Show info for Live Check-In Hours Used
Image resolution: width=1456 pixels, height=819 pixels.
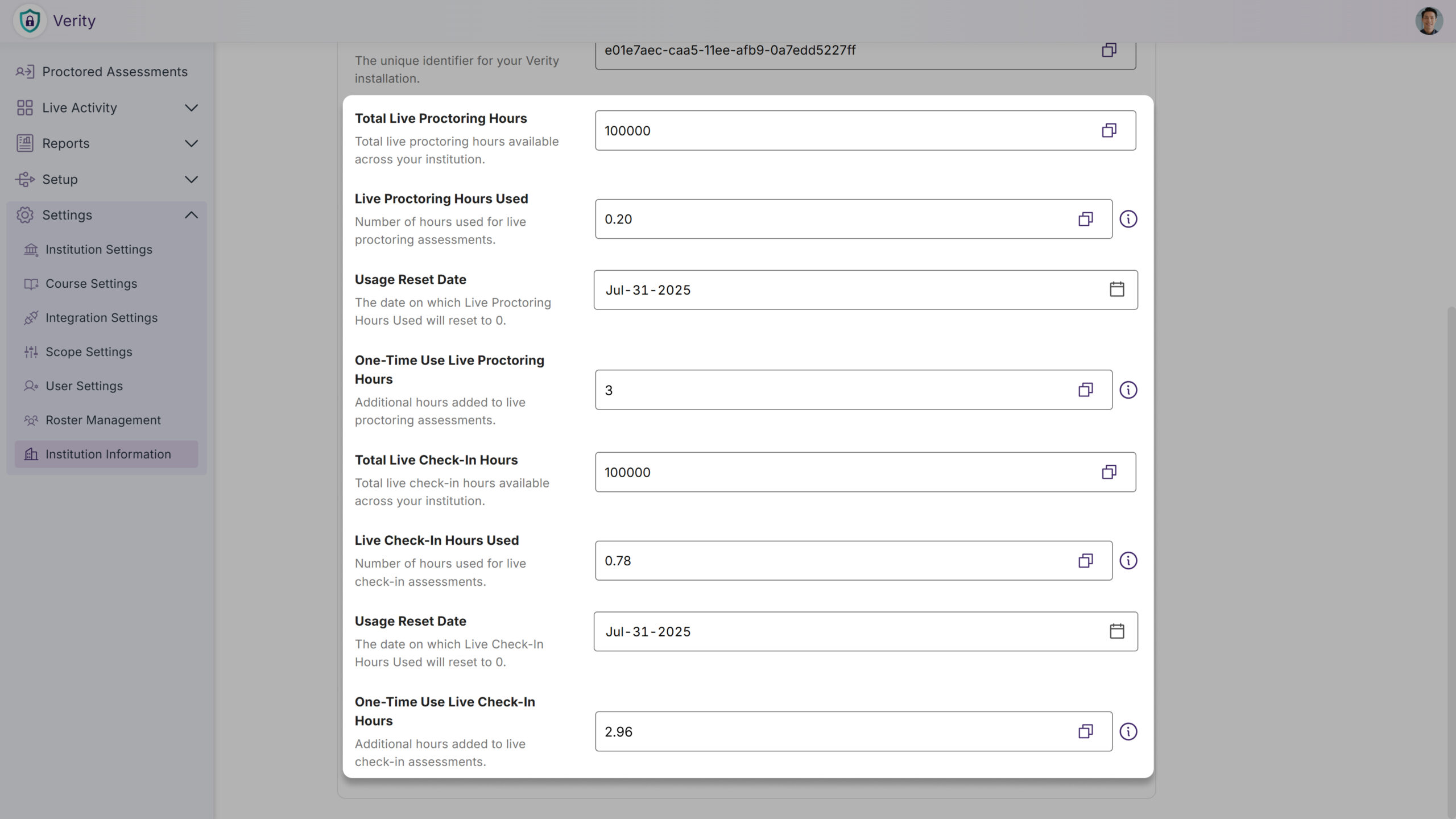click(1128, 561)
